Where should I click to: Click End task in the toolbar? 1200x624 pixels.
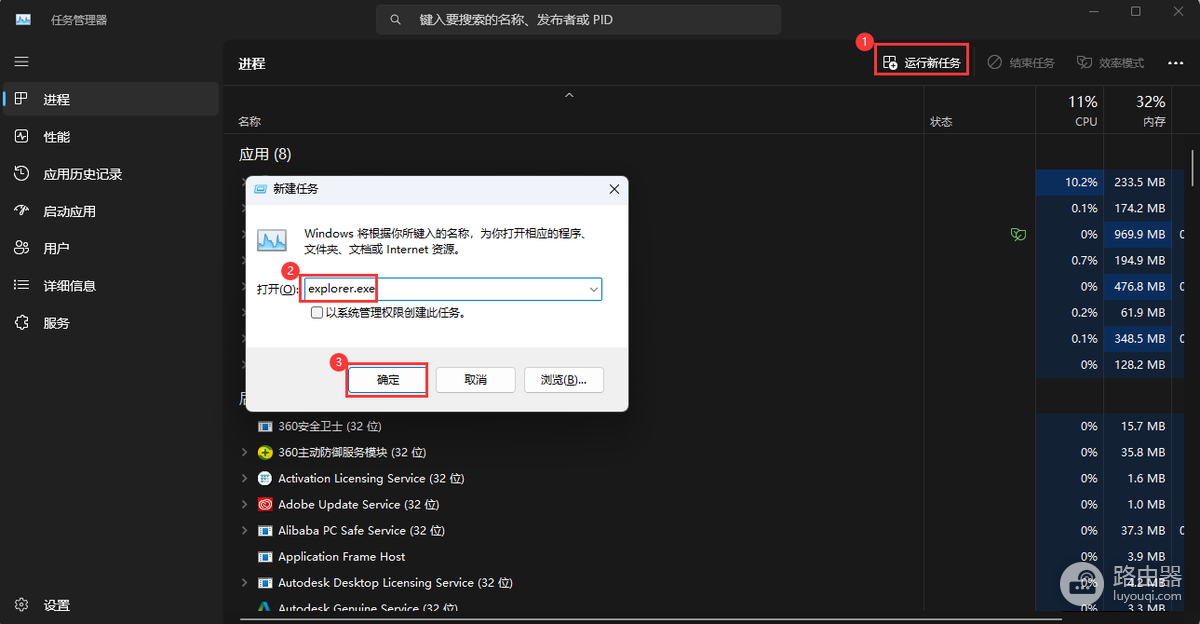click(x=1021, y=62)
